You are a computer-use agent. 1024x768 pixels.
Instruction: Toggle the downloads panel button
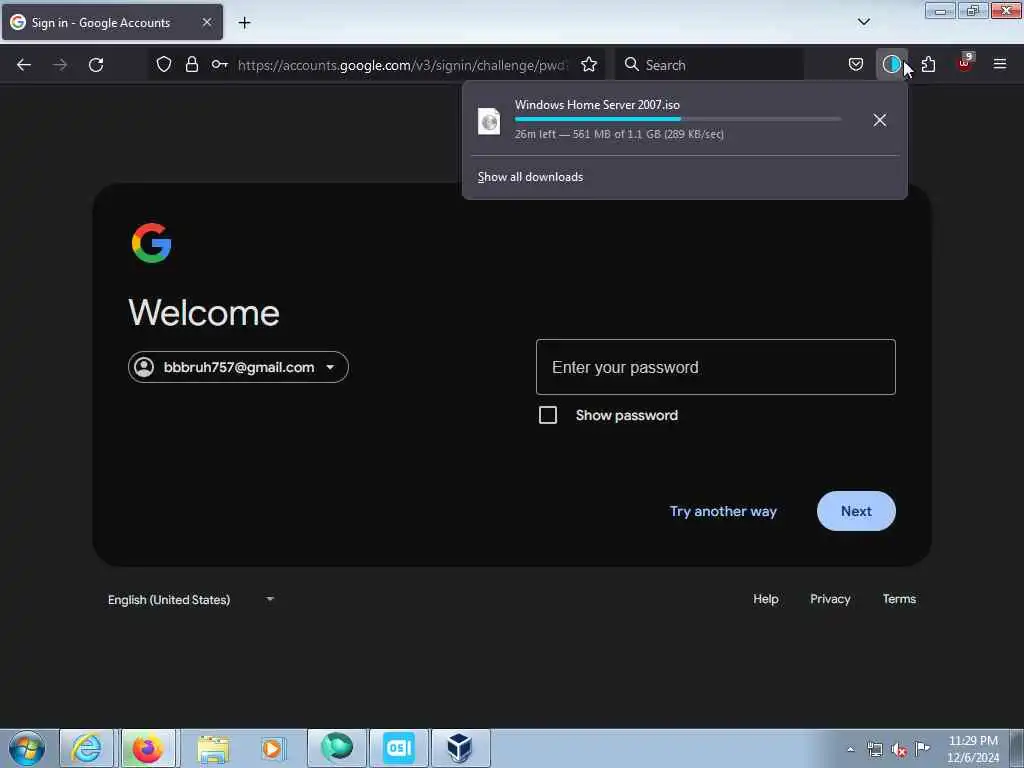click(891, 64)
